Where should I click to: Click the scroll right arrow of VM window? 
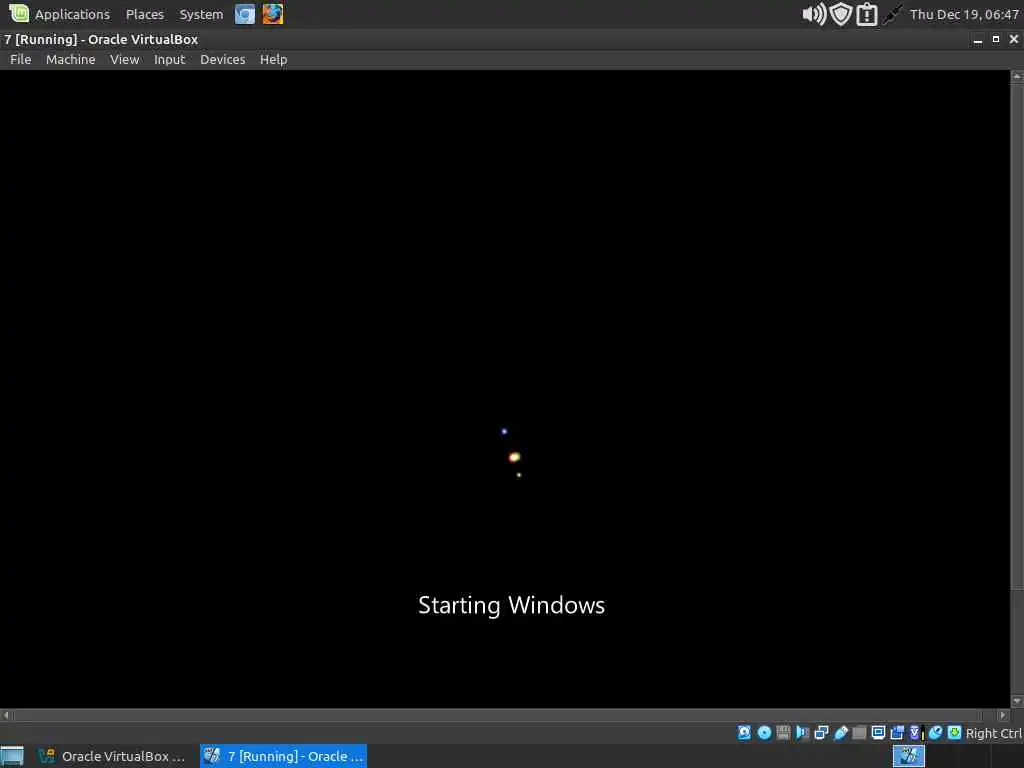tap(1004, 715)
